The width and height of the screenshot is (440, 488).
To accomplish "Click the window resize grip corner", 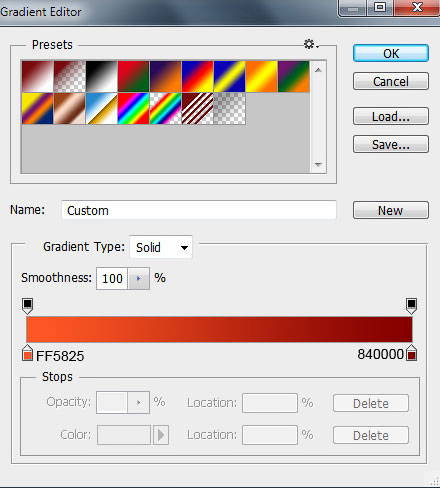I will (x=434, y=481).
